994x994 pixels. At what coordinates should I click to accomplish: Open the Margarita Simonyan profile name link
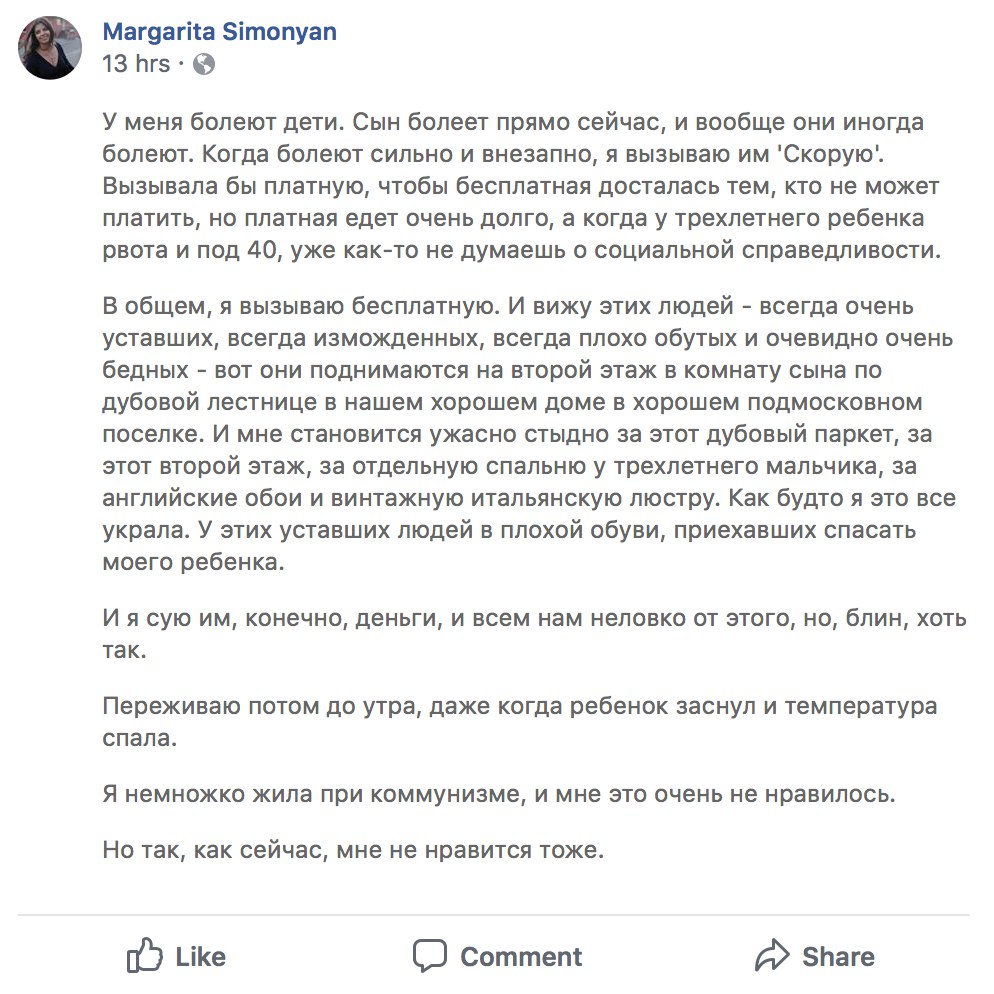pos(219,32)
